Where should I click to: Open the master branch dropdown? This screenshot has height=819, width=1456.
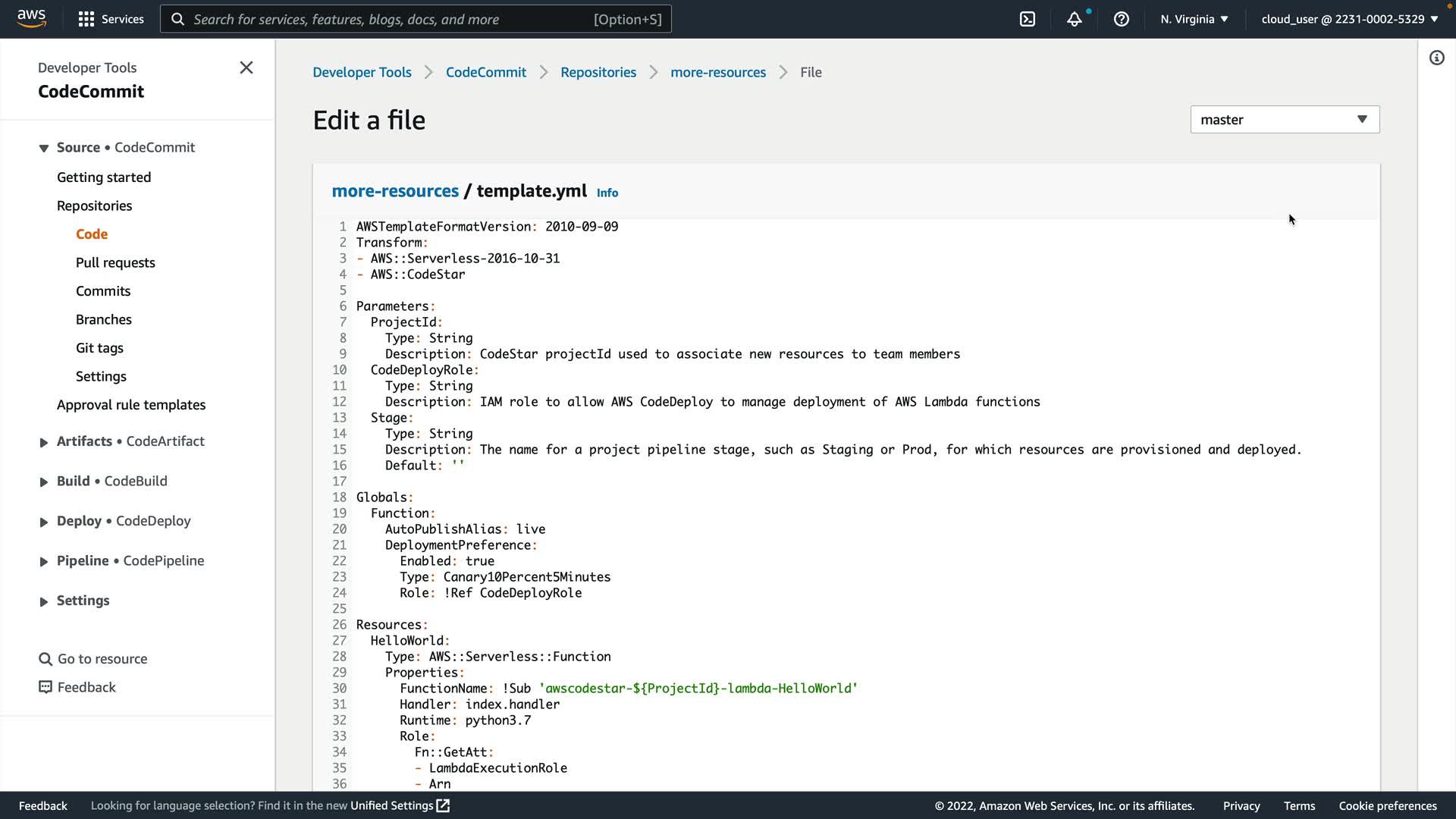point(1285,120)
